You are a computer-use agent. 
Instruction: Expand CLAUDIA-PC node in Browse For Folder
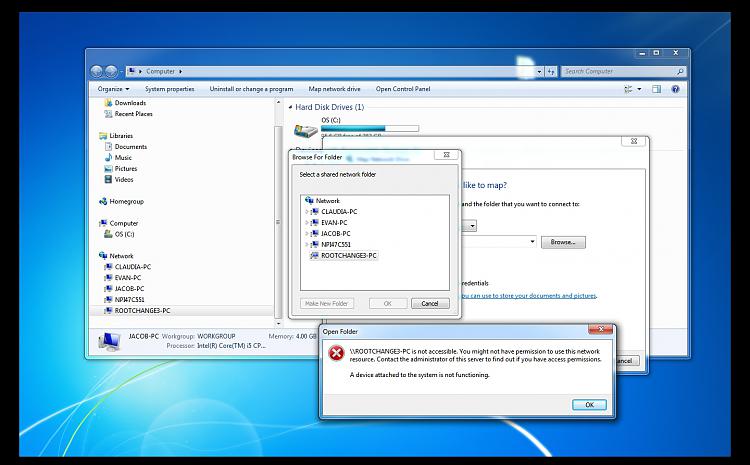coord(307,211)
